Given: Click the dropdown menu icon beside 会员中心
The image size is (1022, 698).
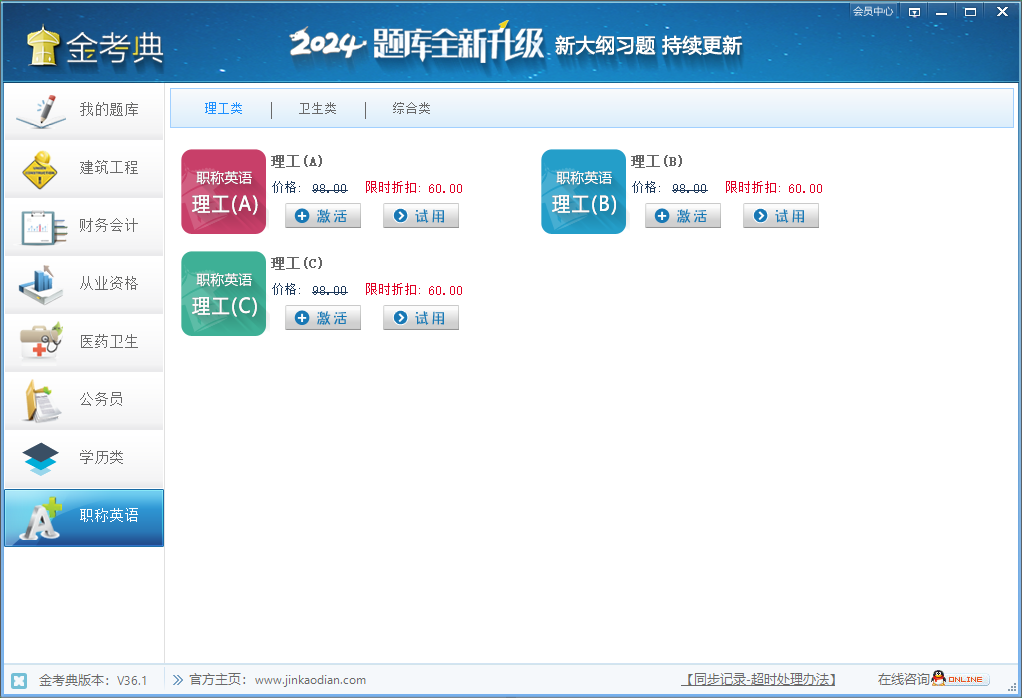Looking at the screenshot, I should point(914,12).
